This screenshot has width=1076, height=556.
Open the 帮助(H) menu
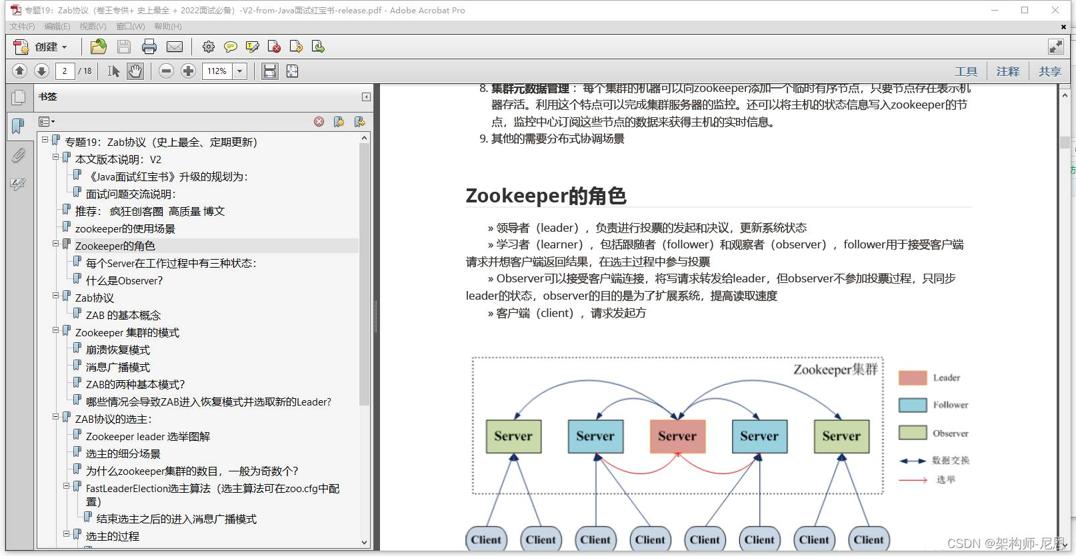pos(168,26)
